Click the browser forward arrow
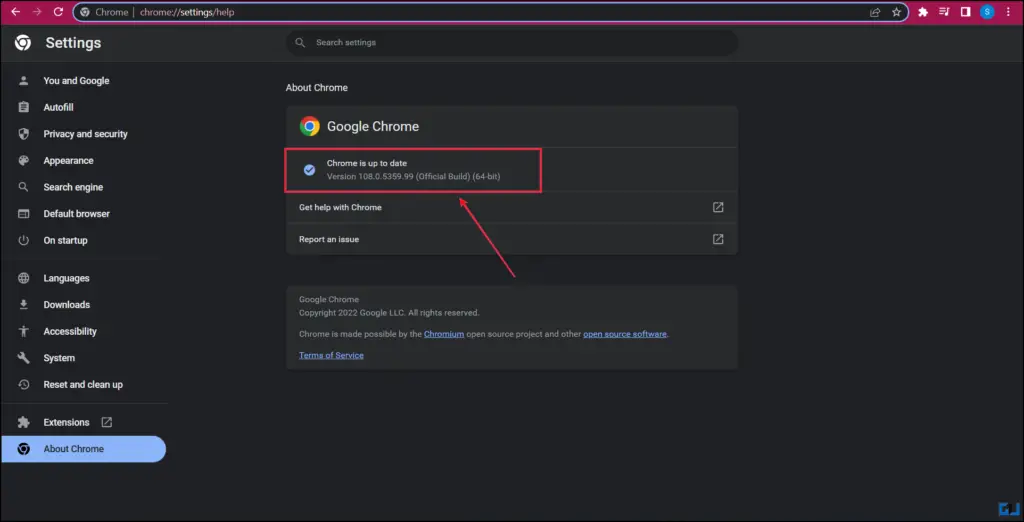 (37, 12)
